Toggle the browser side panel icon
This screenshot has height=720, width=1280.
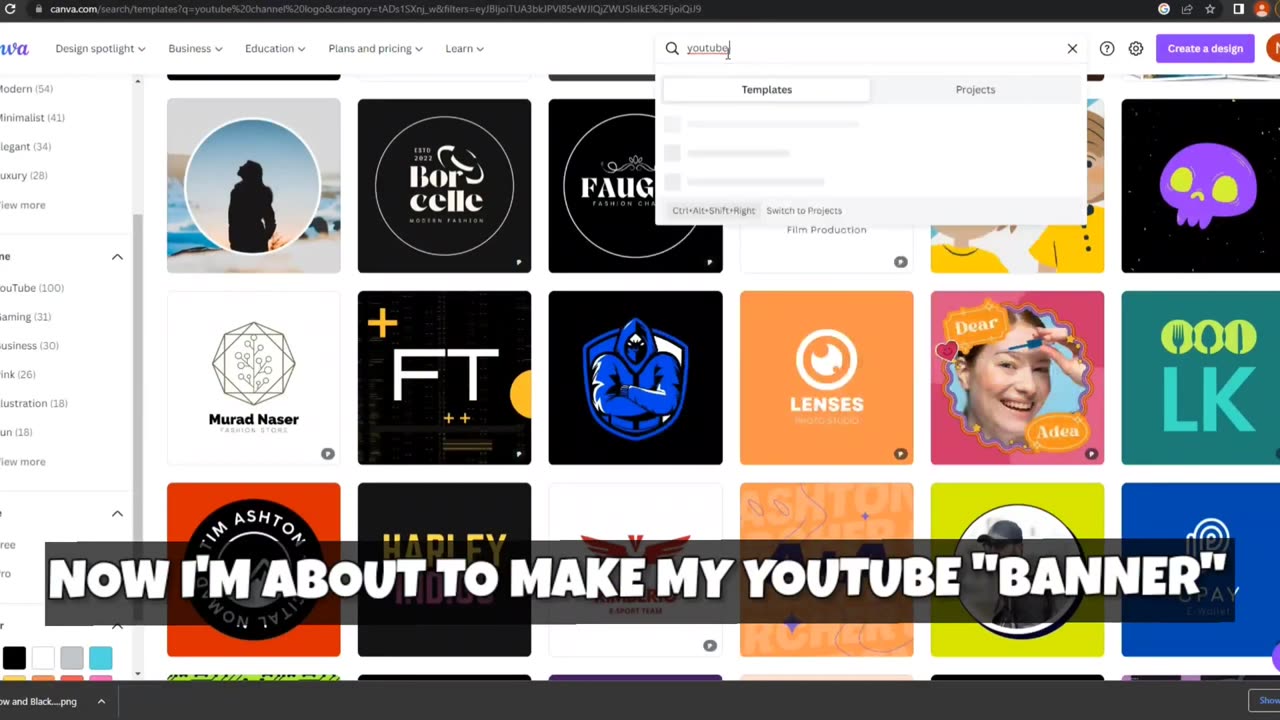coord(1238,9)
